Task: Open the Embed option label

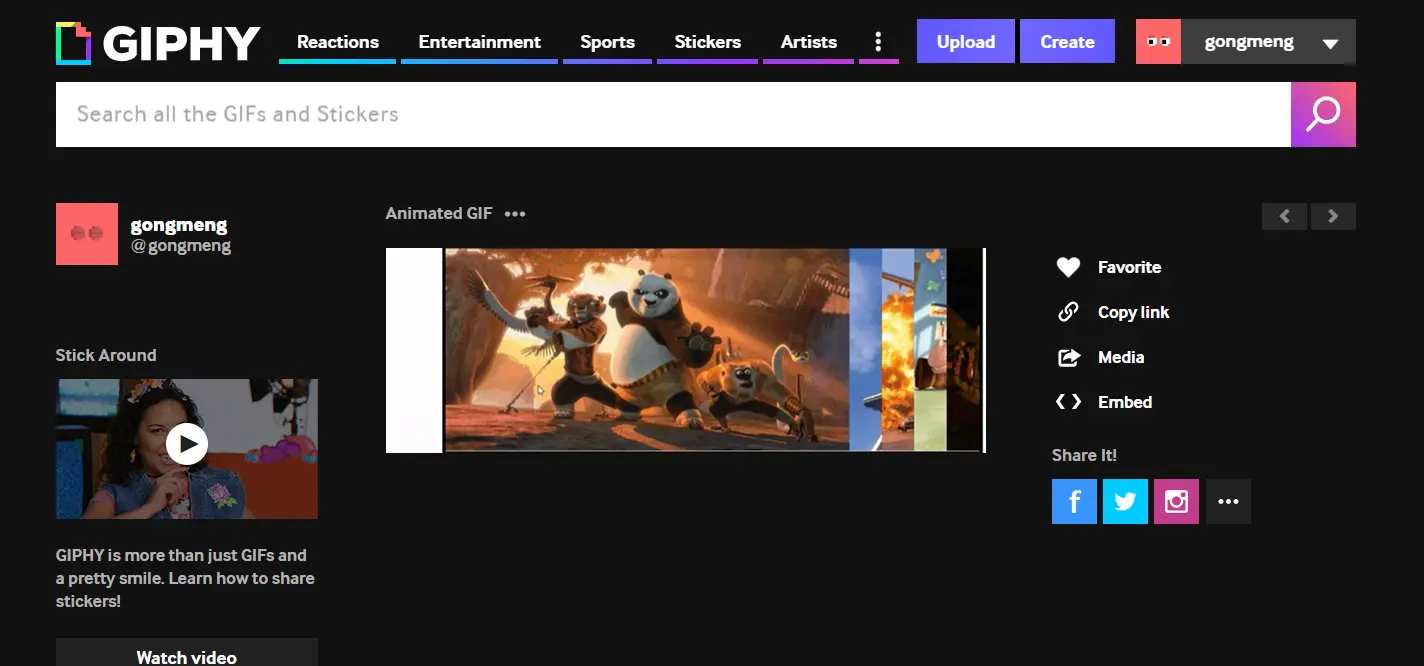Action: coord(1125,402)
